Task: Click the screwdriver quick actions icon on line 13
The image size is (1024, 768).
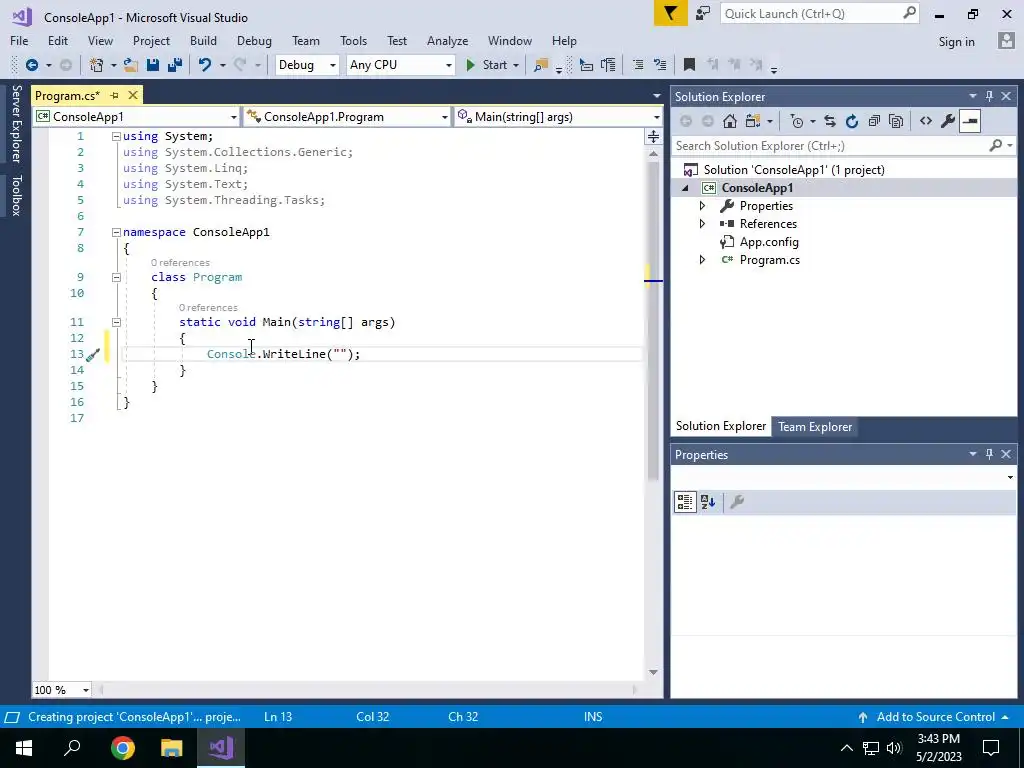Action: pos(93,355)
